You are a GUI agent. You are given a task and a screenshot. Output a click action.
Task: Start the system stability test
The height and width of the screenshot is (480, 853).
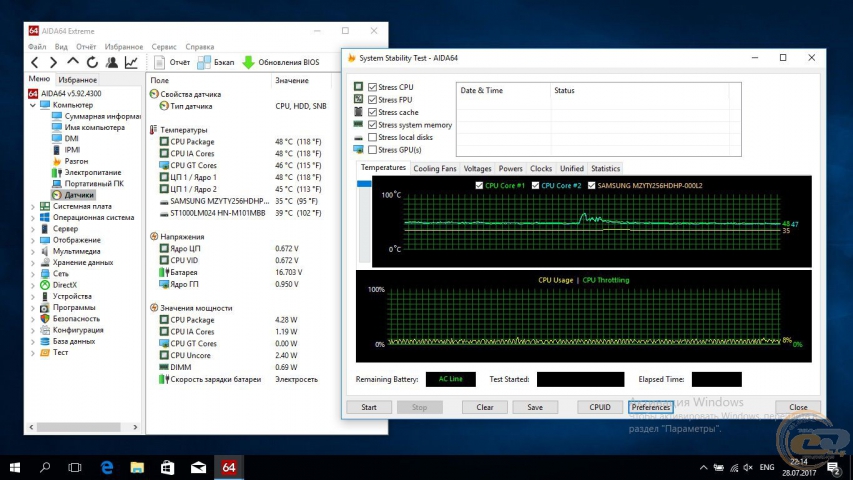coord(369,407)
